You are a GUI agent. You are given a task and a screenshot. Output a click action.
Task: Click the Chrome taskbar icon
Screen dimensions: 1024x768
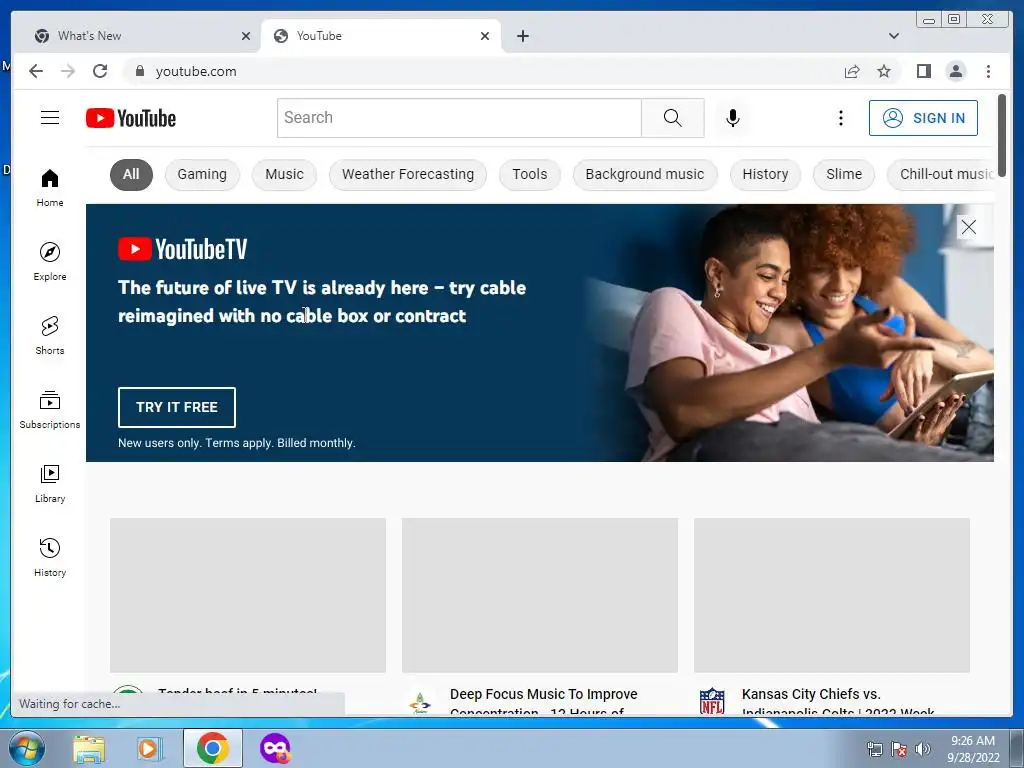point(212,748)
